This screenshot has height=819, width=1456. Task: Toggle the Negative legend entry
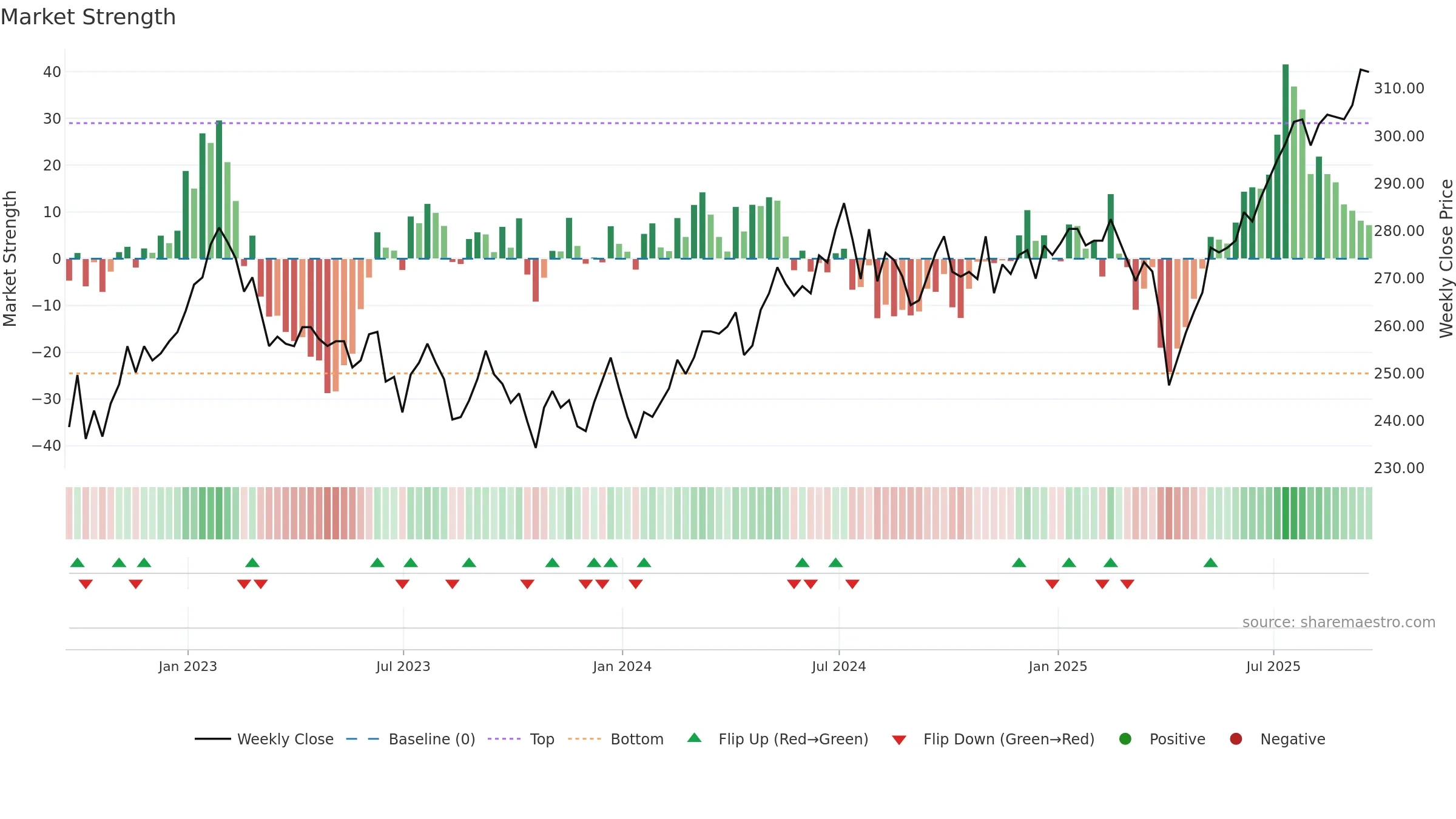1277,739
